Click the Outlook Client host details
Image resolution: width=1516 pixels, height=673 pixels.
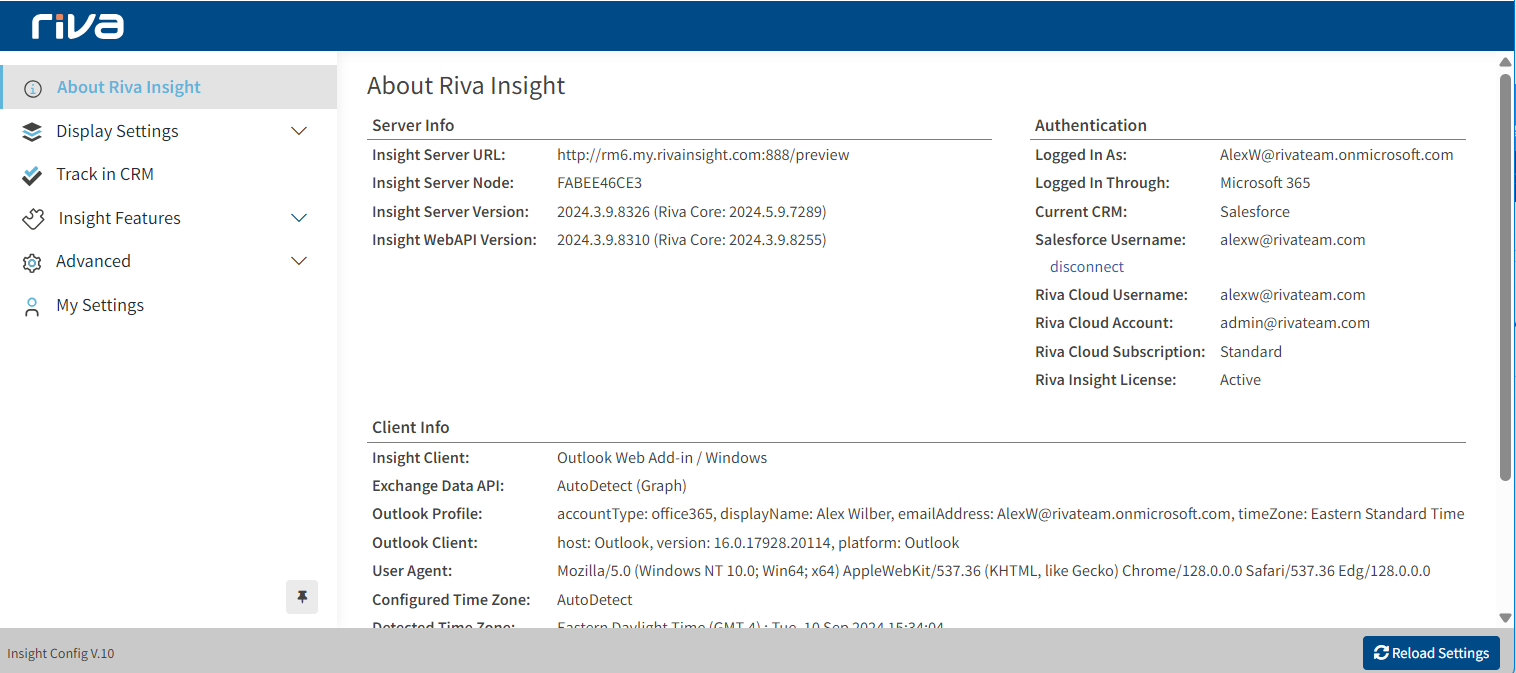click(758, 543)
